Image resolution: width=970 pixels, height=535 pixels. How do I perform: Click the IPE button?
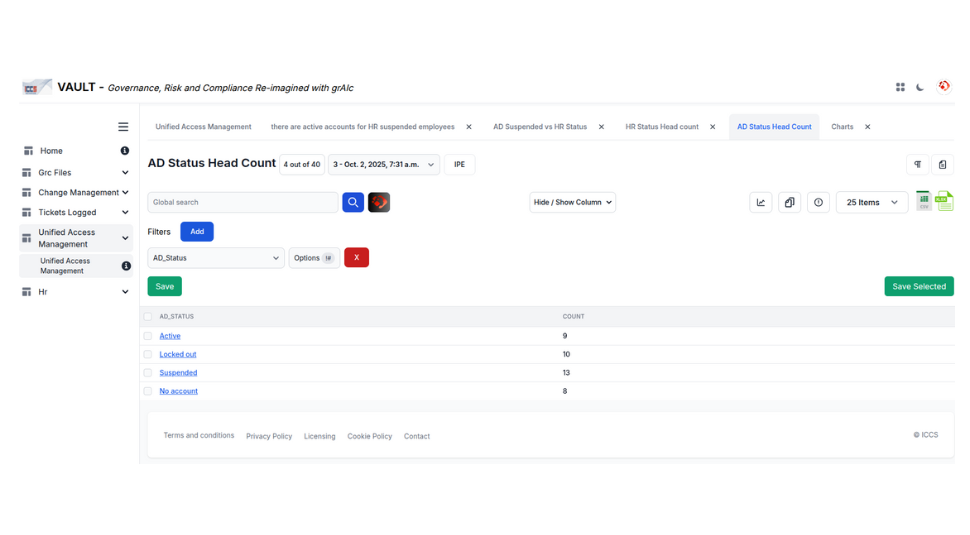coord(460,165)
